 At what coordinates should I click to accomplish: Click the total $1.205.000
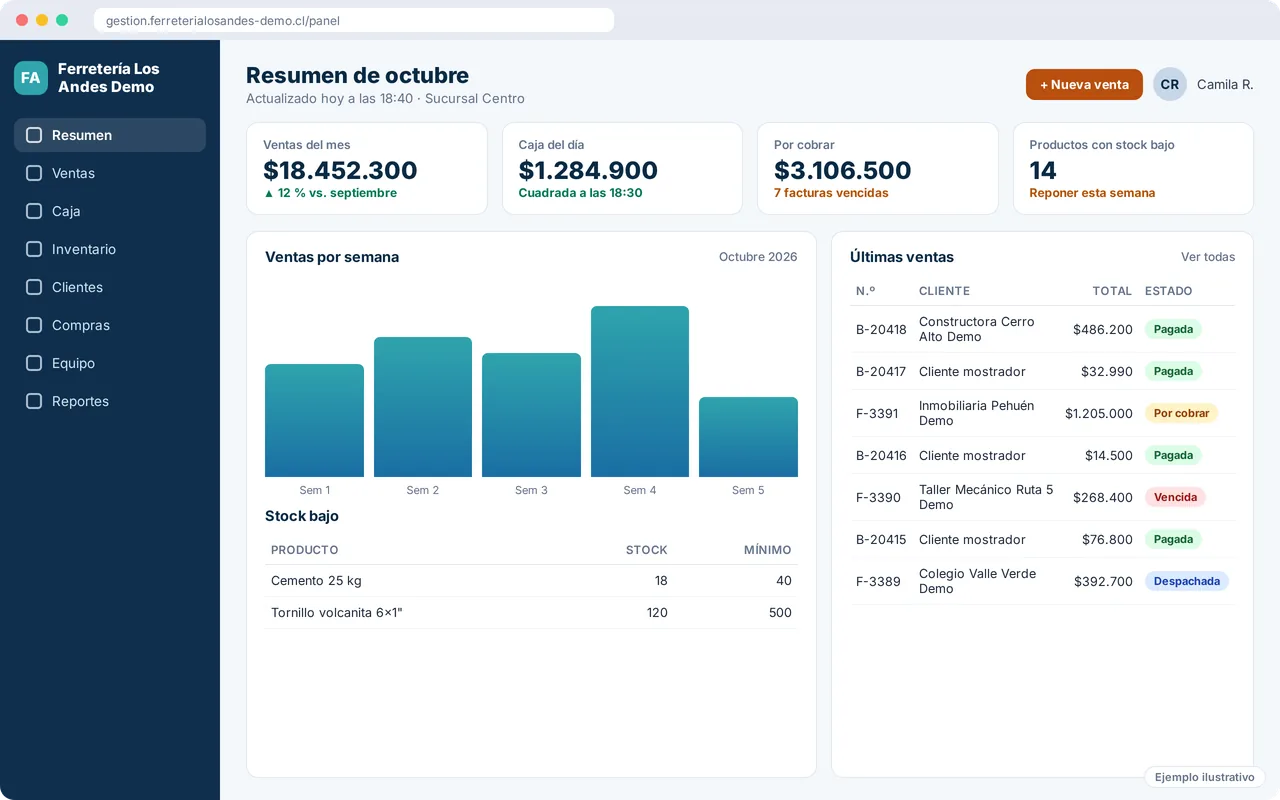(1099, 413)
